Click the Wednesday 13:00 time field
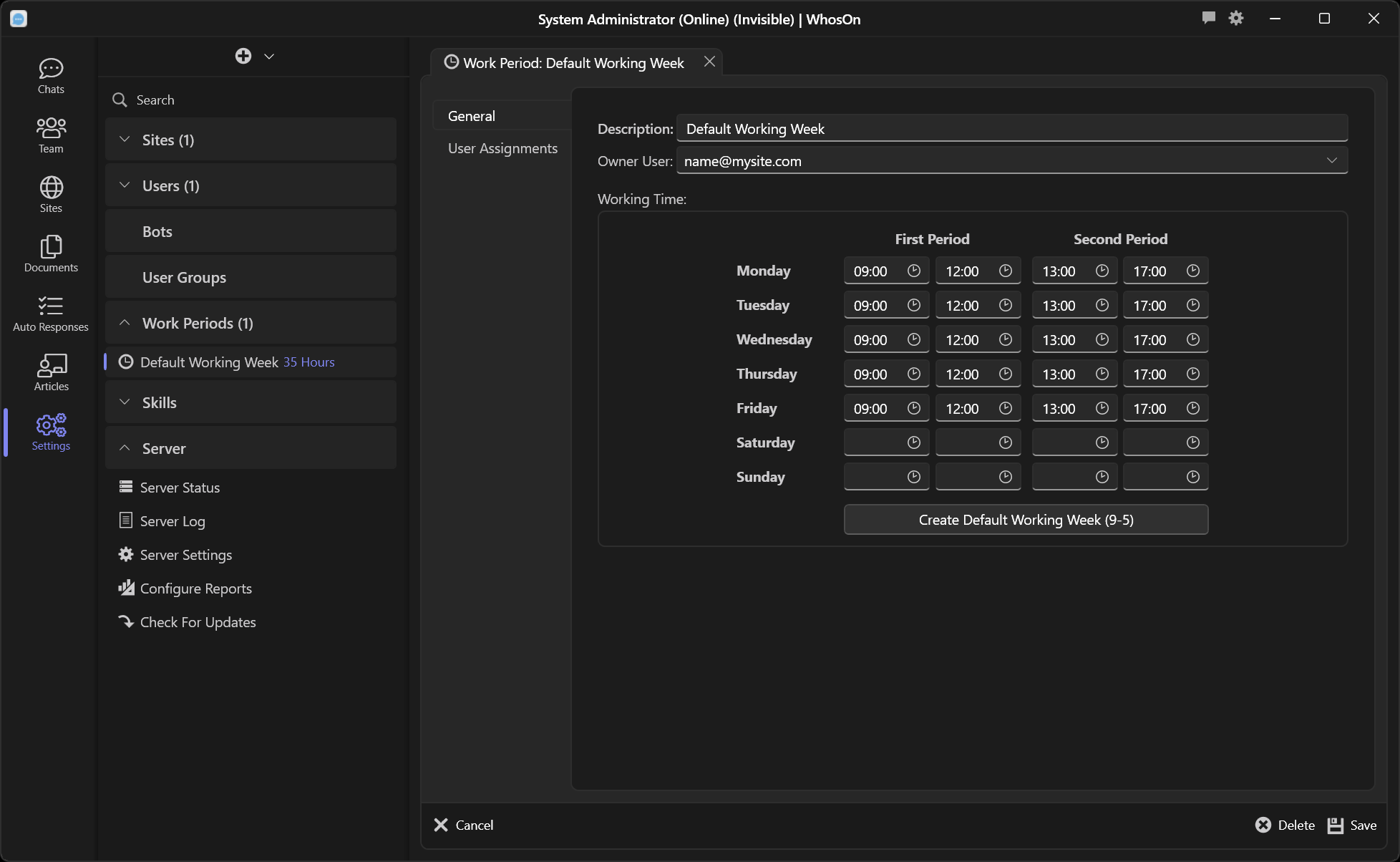The image size is (1400, 862). [1075, 339]
